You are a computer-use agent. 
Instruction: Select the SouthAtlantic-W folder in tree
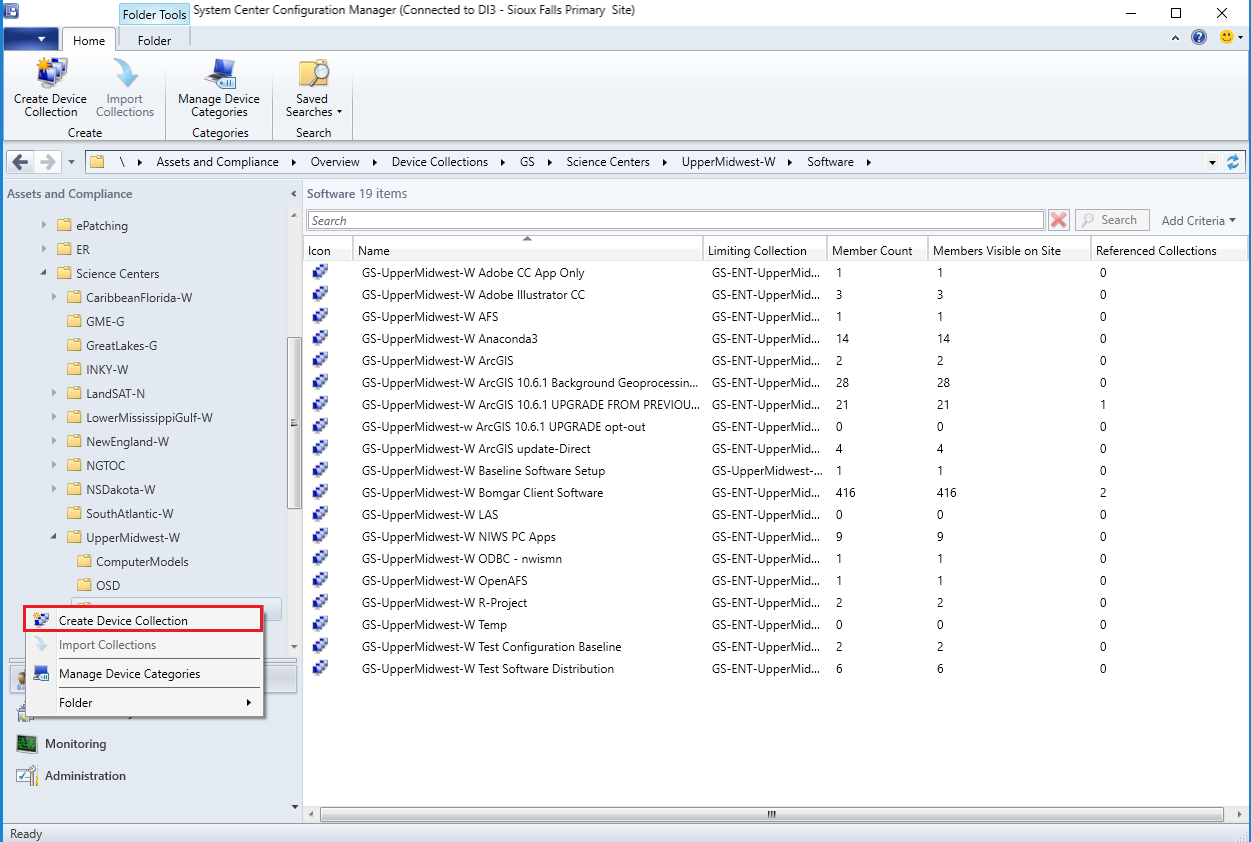129,513
